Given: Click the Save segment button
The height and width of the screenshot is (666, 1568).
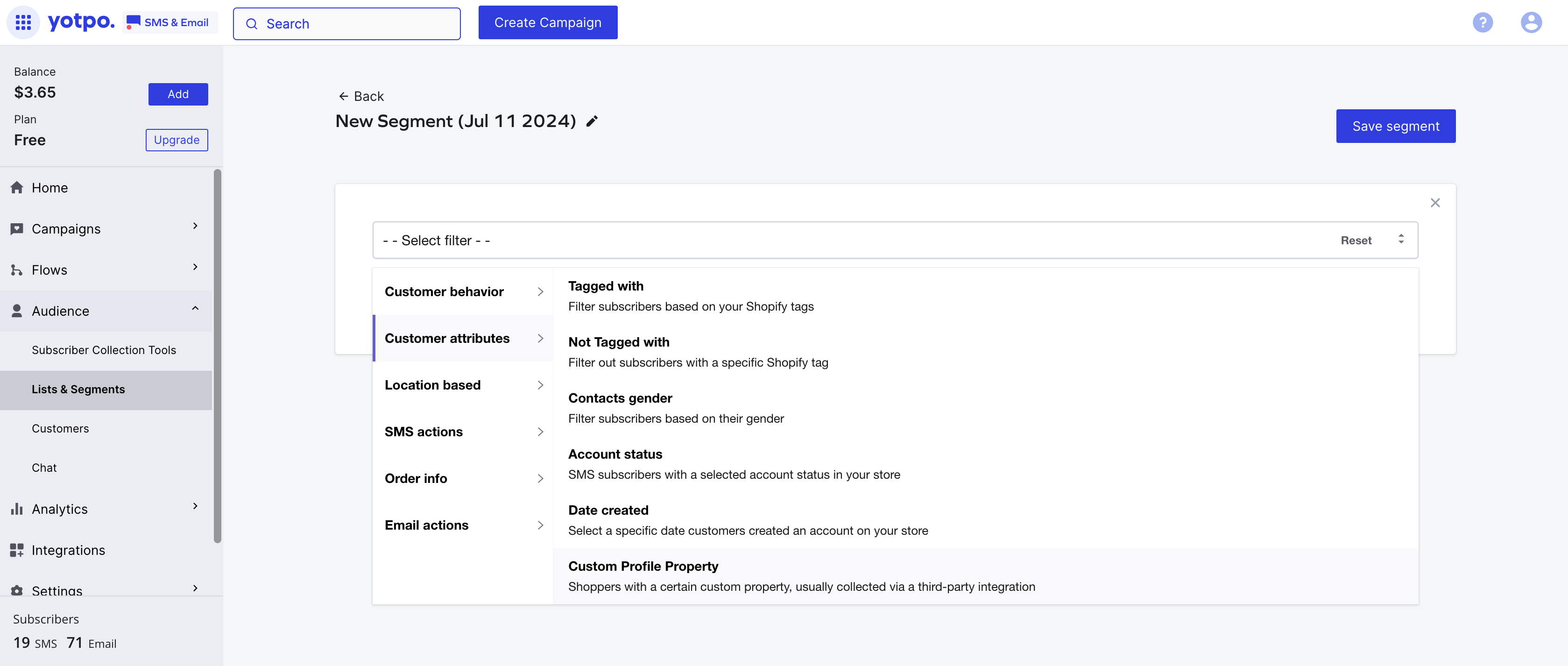Looking at the screenshot, I should click(1395, 126).
